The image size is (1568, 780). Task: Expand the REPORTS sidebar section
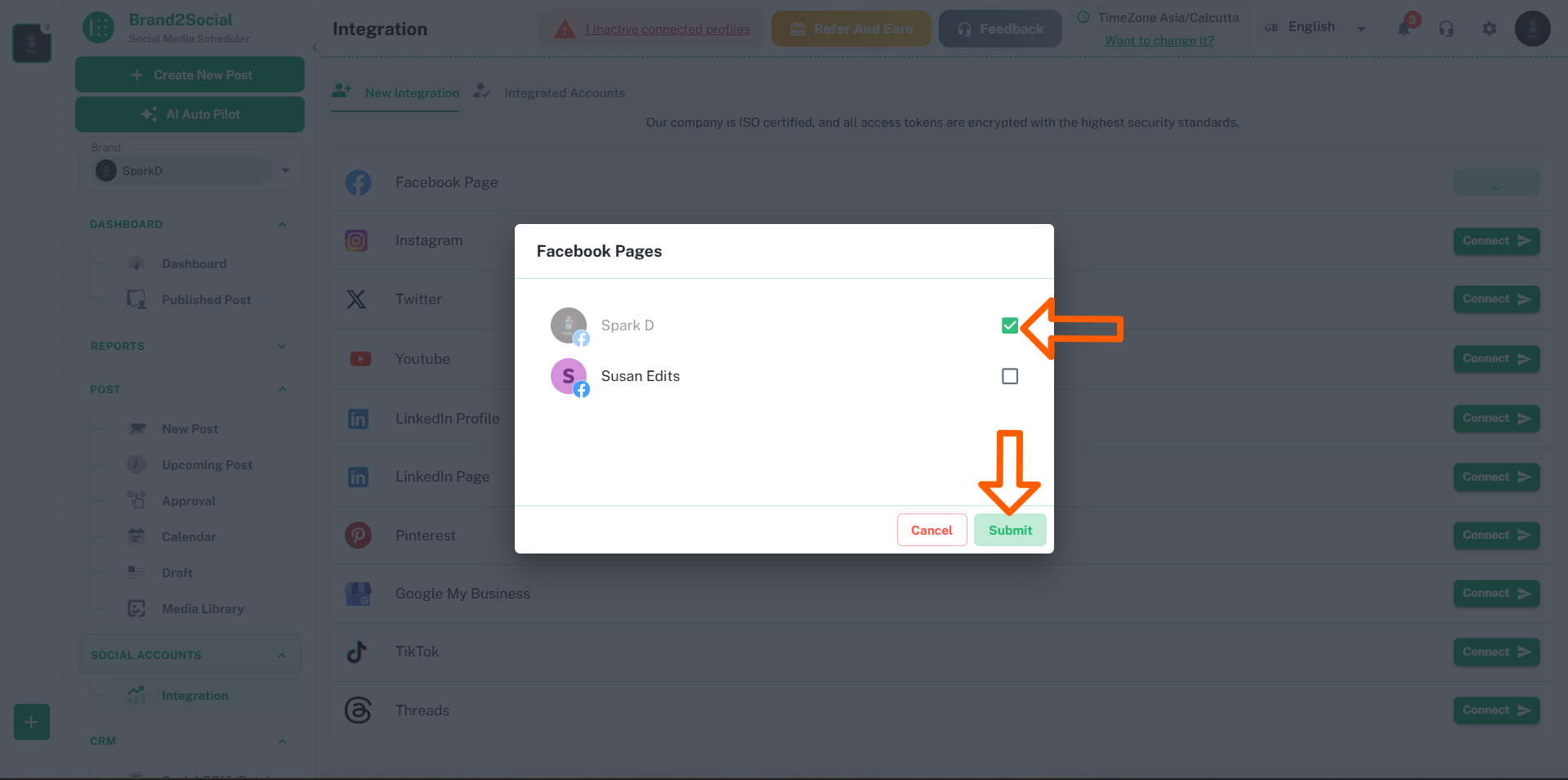point(282,346)
